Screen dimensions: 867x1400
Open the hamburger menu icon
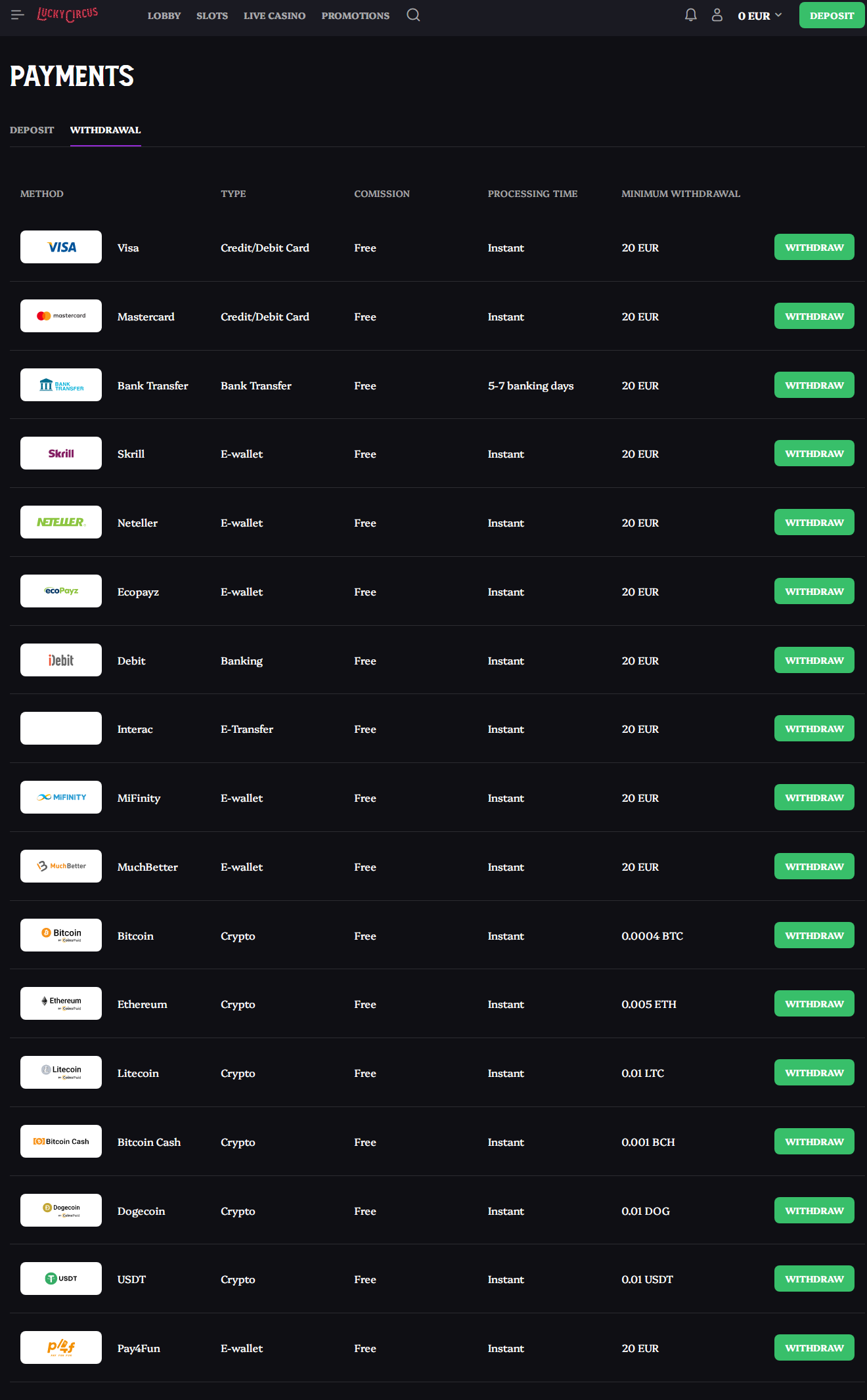18,14
